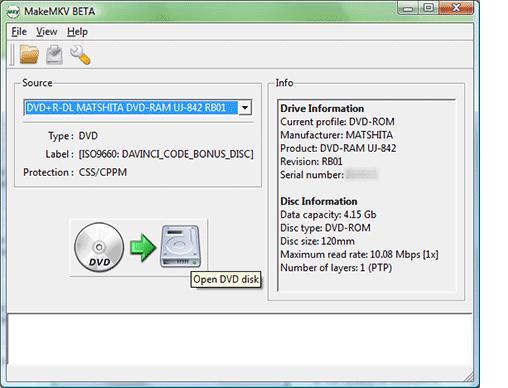Close the MakeMKV window

456,8
